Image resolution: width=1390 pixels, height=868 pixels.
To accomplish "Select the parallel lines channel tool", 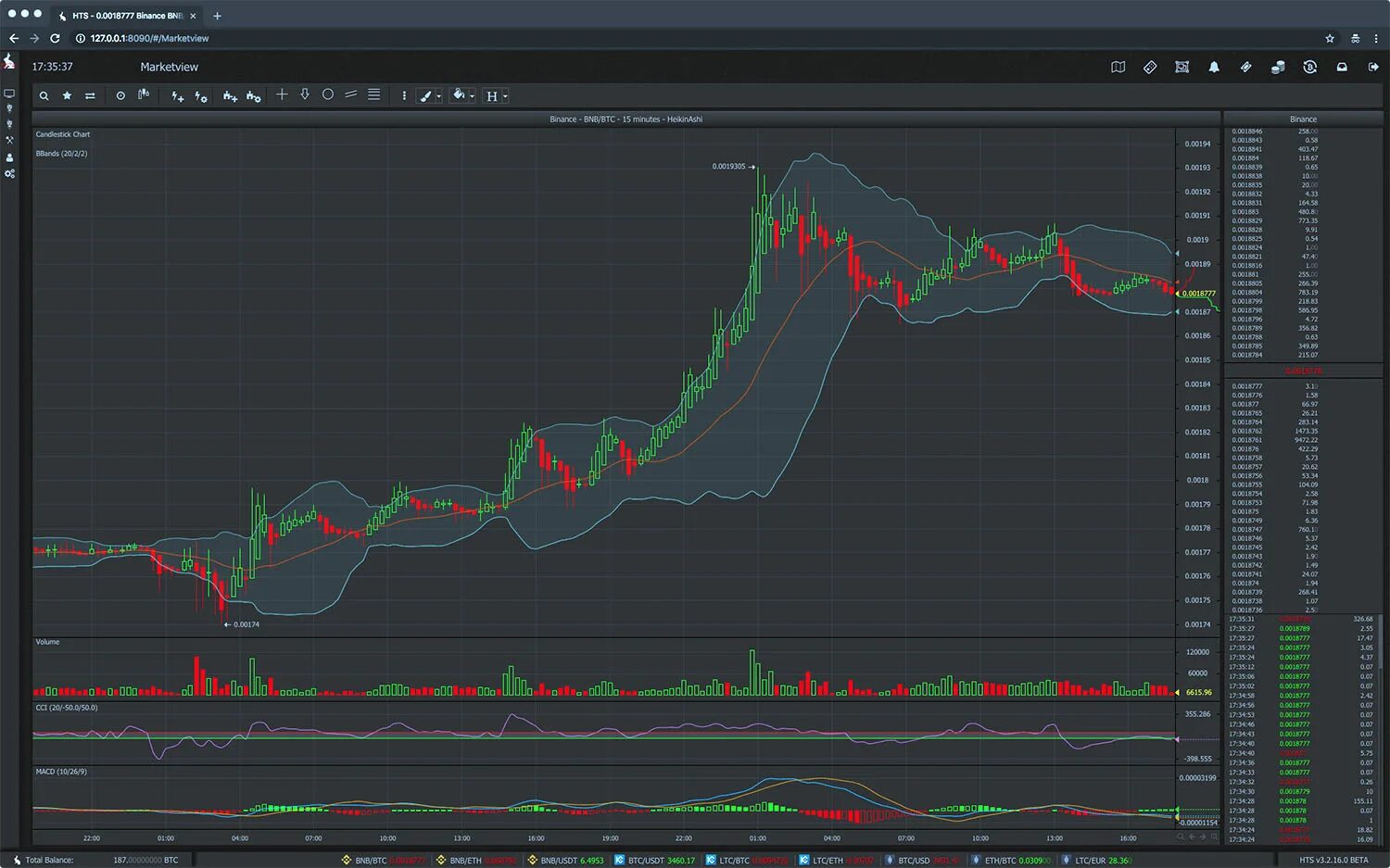I will click(x=351, y=94).
